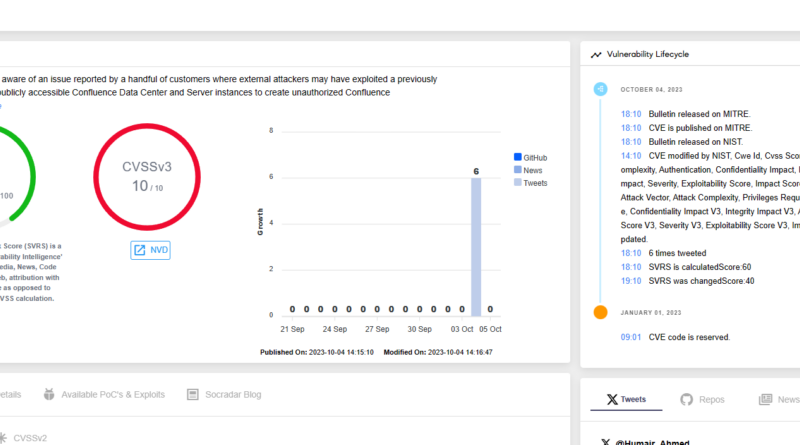Screen dimensions: 800x445
Task: Click the 09:01 timestamp in lifecycle
Action: pyautogui.click(x=631, y=337)
